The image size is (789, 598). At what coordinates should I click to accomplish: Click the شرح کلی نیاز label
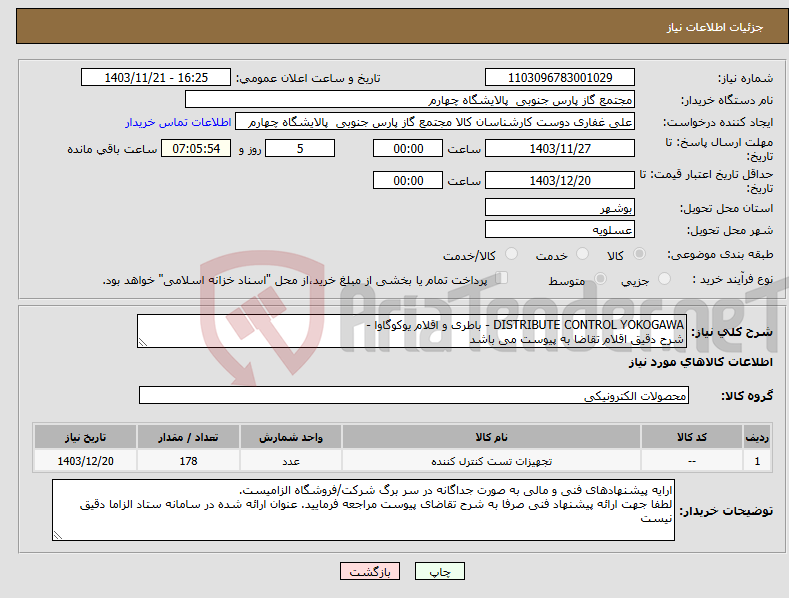(732, 332)
